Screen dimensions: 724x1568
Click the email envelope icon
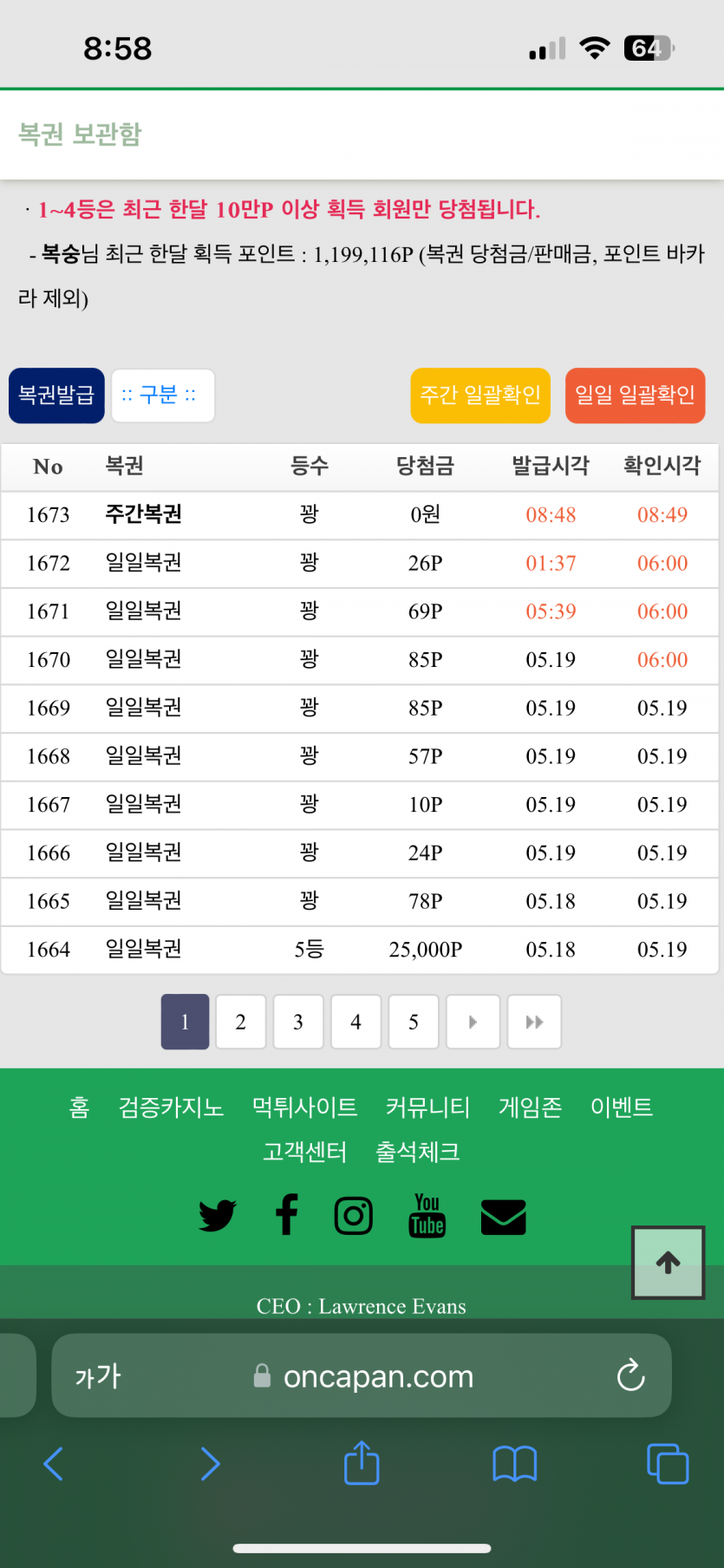pos(503,1217)
